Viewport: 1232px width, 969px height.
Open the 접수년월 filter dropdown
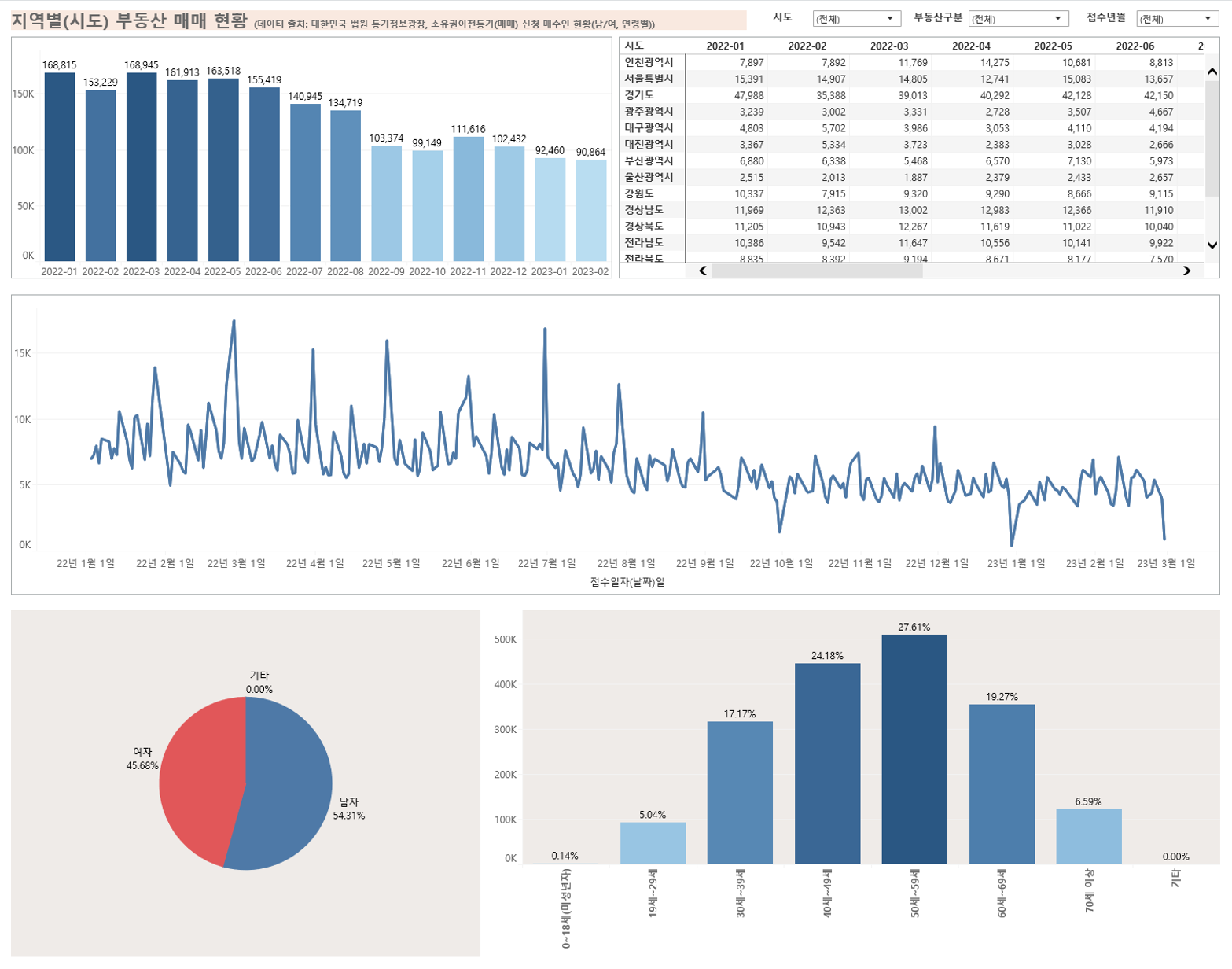coord(1178,18)
